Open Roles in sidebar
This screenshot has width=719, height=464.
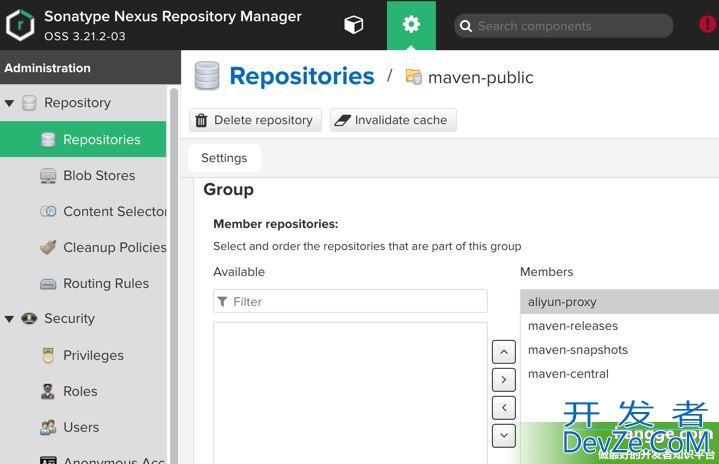[x=80, y=391]
